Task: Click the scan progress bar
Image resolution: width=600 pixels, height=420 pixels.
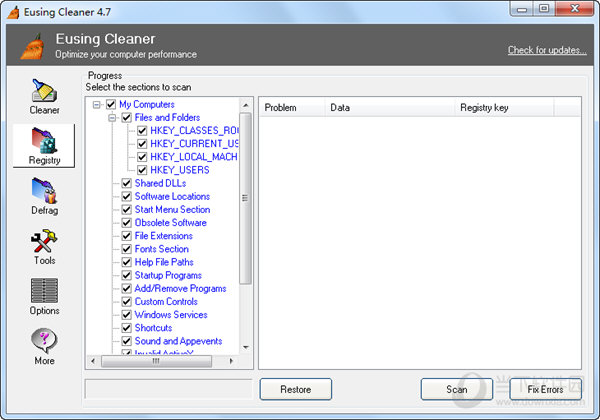Action: pos(168,389)
